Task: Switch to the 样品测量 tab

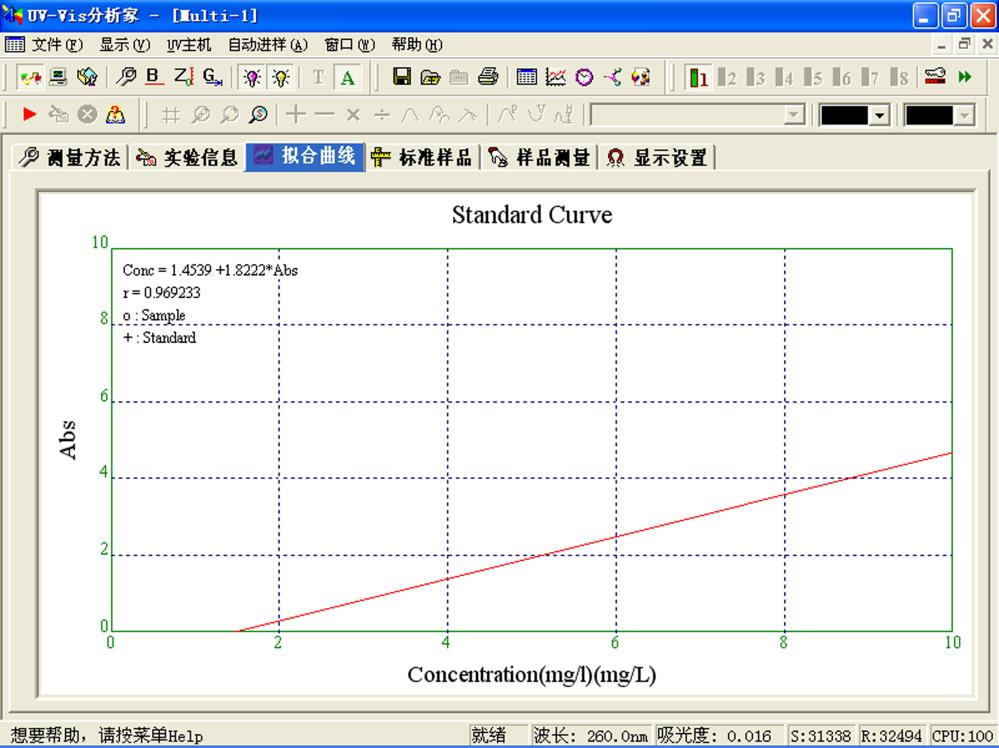Action: click(539, 158)
